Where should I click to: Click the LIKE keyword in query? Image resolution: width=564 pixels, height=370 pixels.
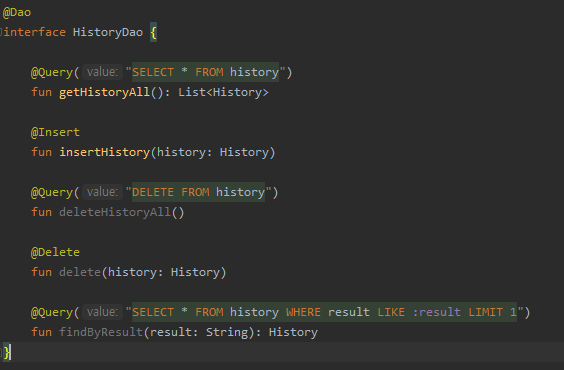pos(391,312)
